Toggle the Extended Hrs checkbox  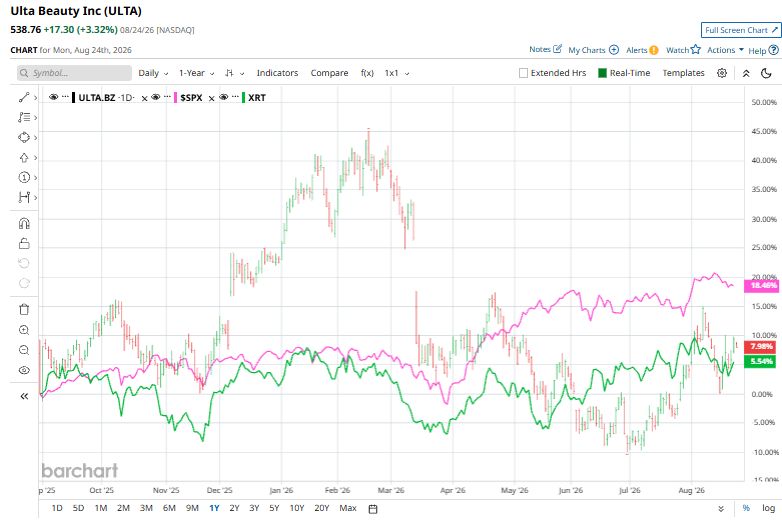pyautogui.click(x=523, y=73)
